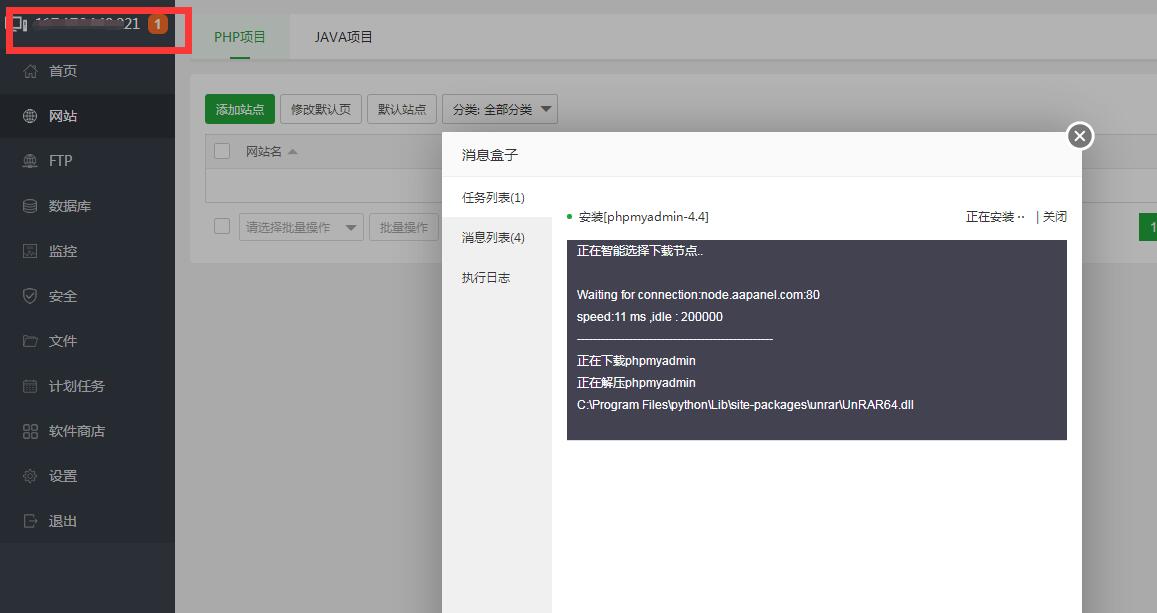Open 设置 (Settings) in sidebar
1157x613 pixels.
(60, 475)
